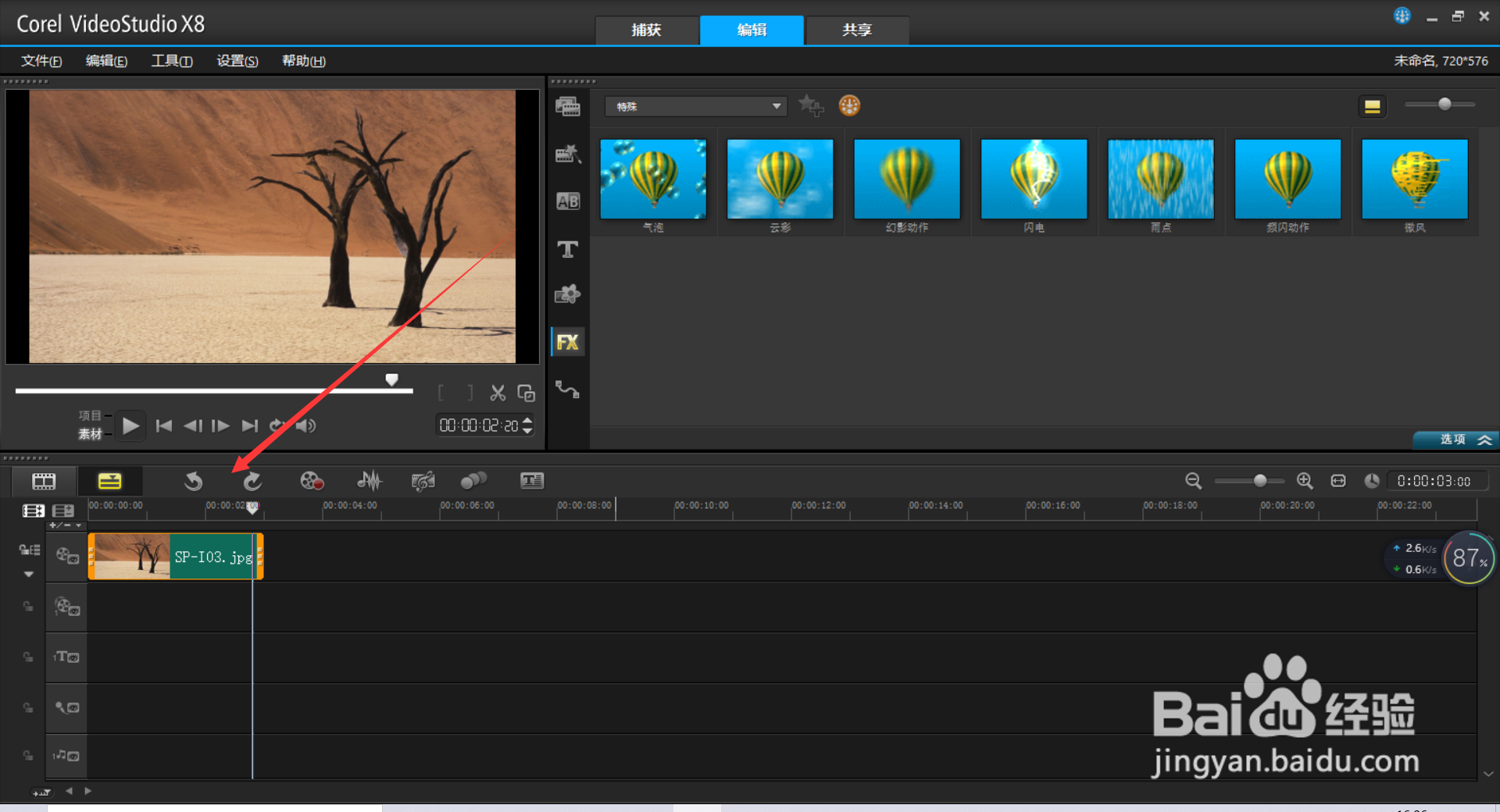Open the 帮助(H) menu

coord(304,61)
